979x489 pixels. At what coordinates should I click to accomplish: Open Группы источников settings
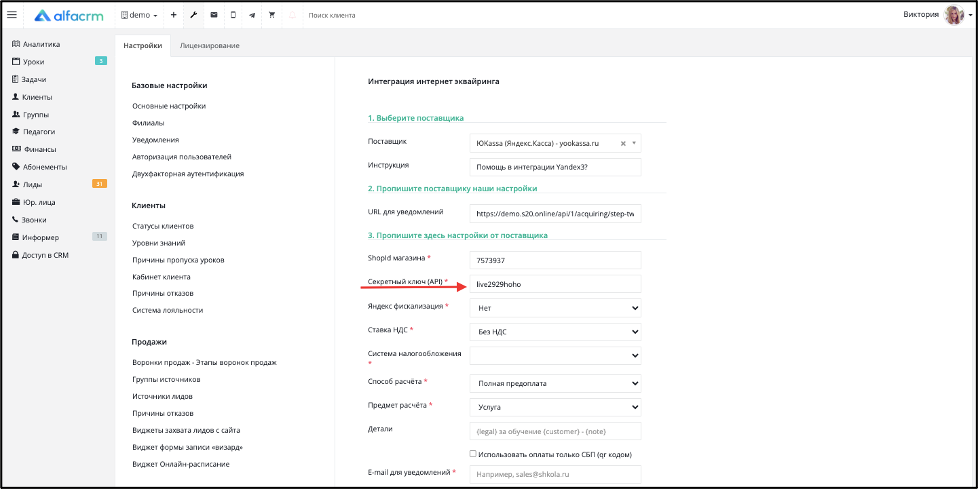click(x=166, y=379)
